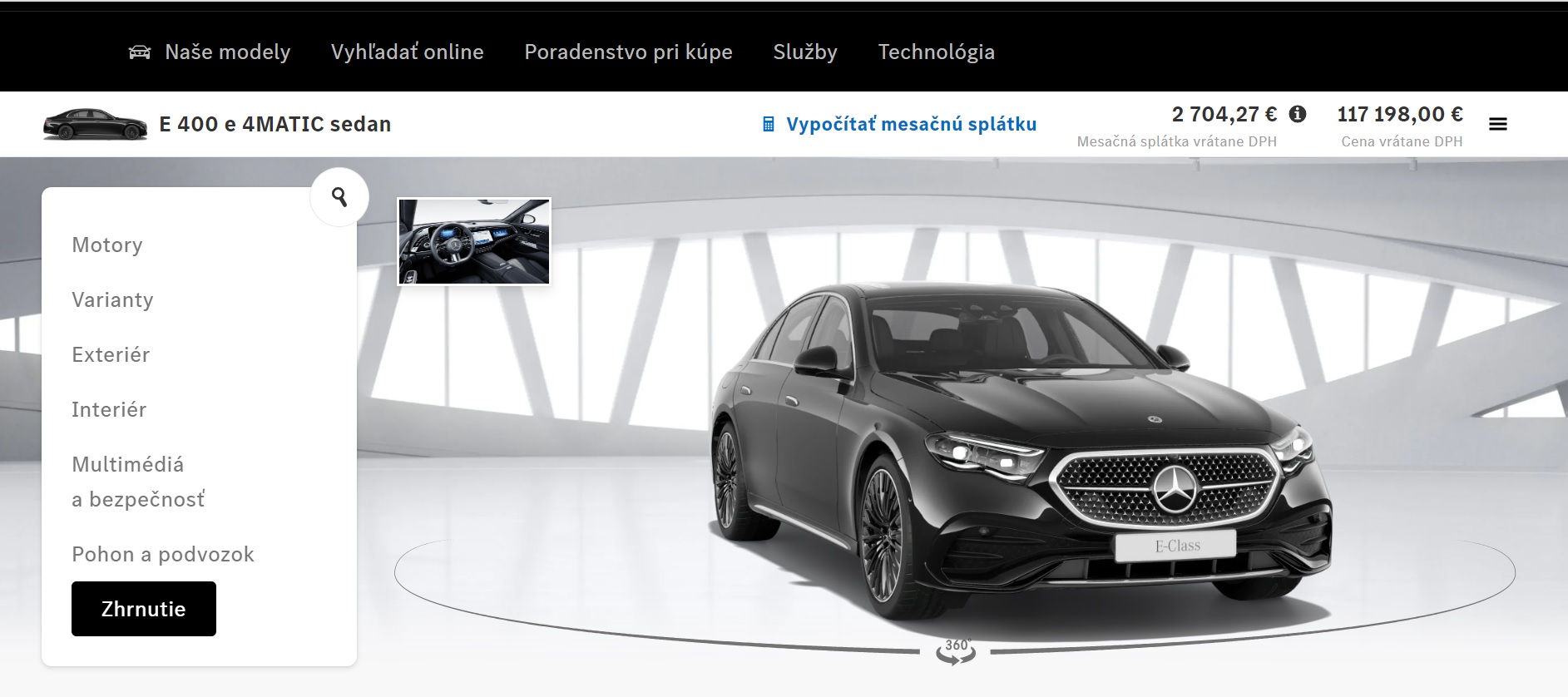The height and width of the screenshot is (697, 1568).
Task: Open the Naše modely menu
Action: 227,52
